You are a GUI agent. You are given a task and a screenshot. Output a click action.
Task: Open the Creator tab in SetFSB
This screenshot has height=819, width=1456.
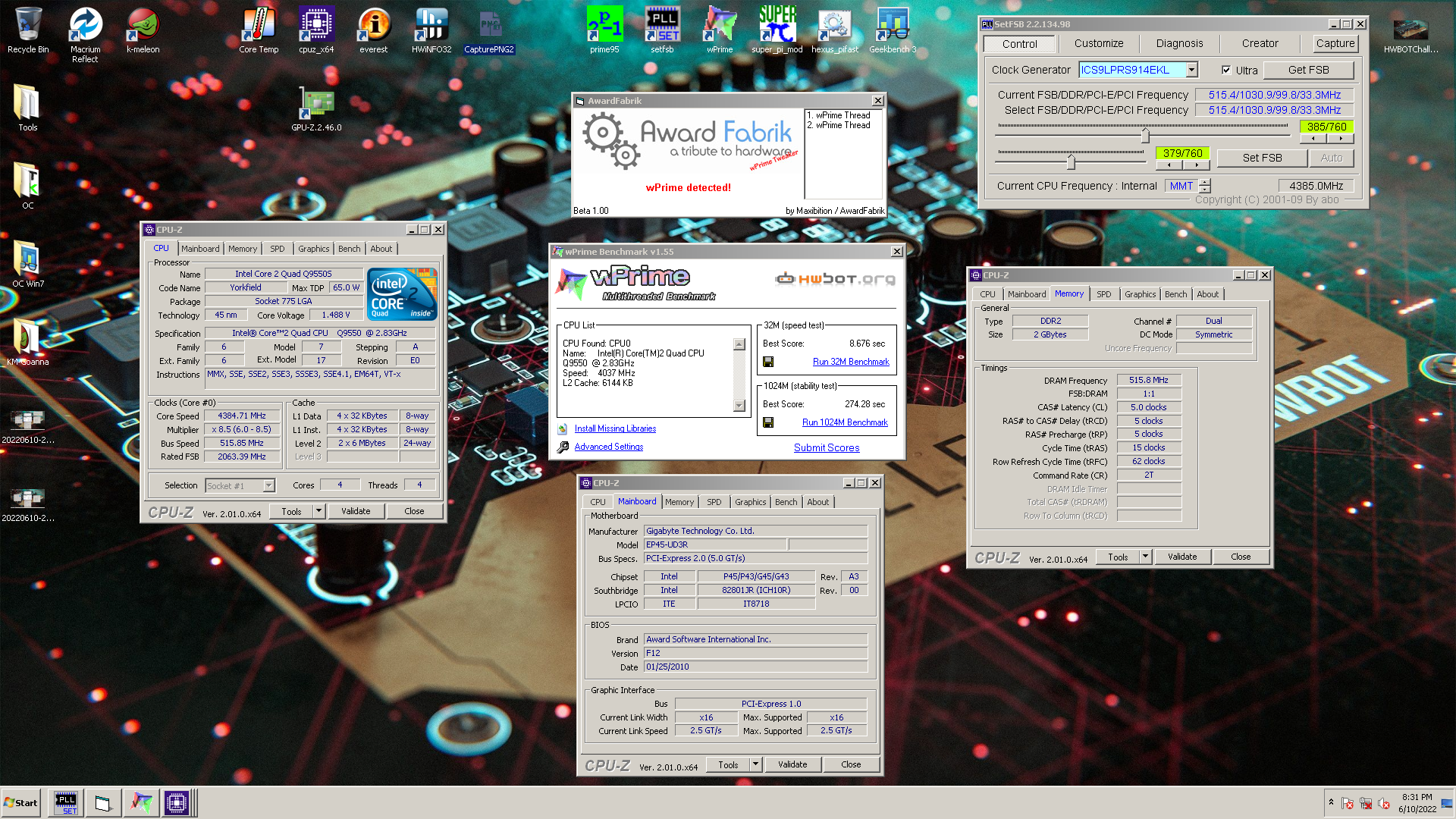point(1260,43)
